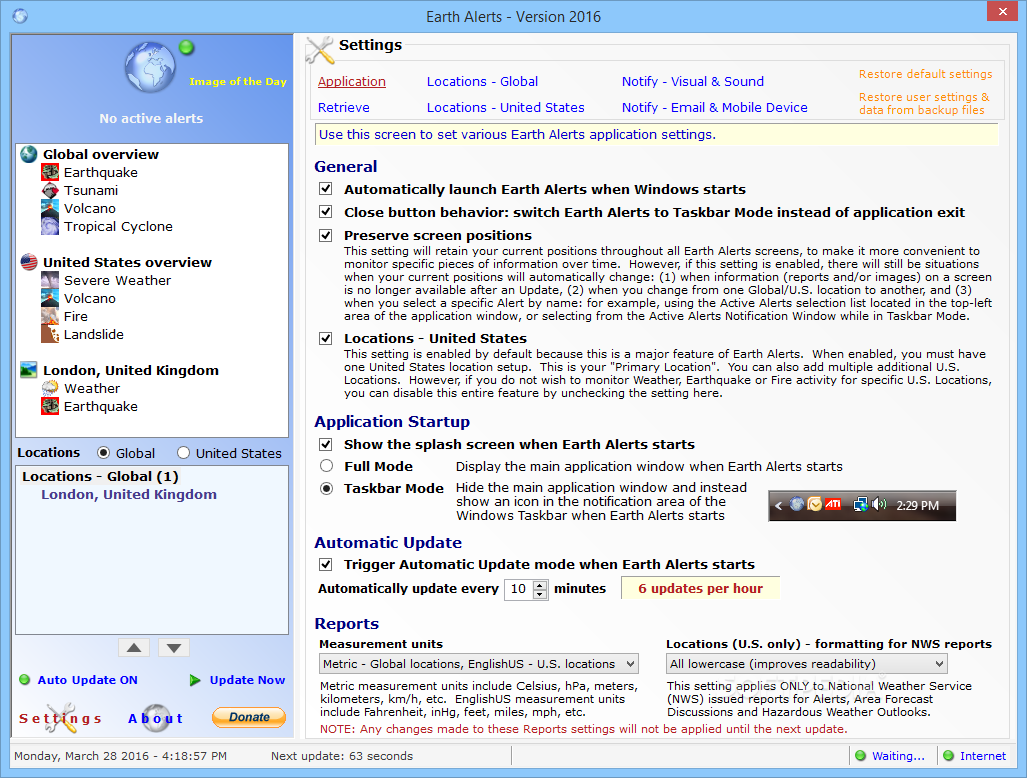
Task: Click the United States flag overview icon
Action: [x=29, y=262]
